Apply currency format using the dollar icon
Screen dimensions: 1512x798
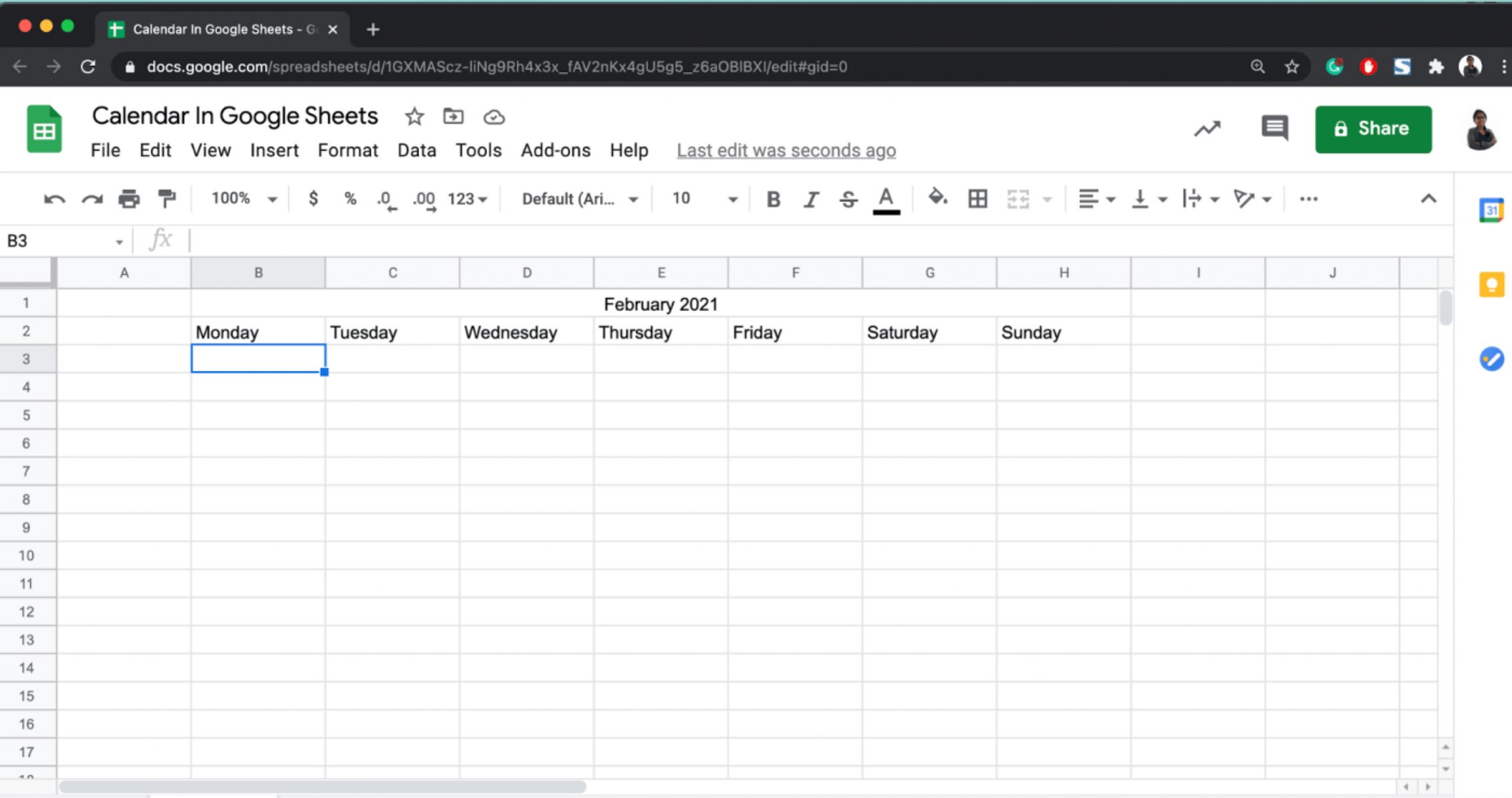[313, 198]
